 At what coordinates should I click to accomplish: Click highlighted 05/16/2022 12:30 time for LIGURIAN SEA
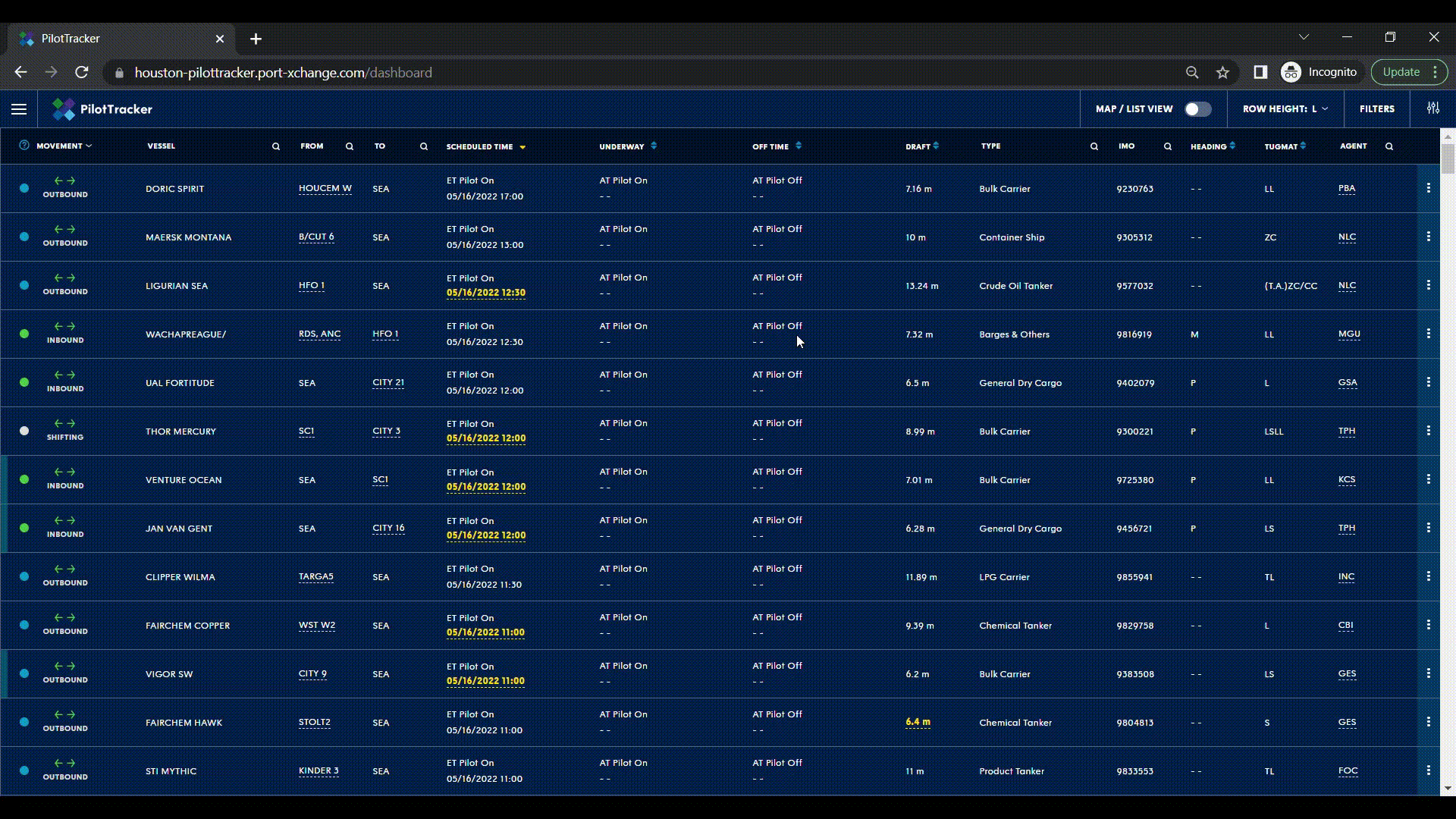[x=486, y=293]
